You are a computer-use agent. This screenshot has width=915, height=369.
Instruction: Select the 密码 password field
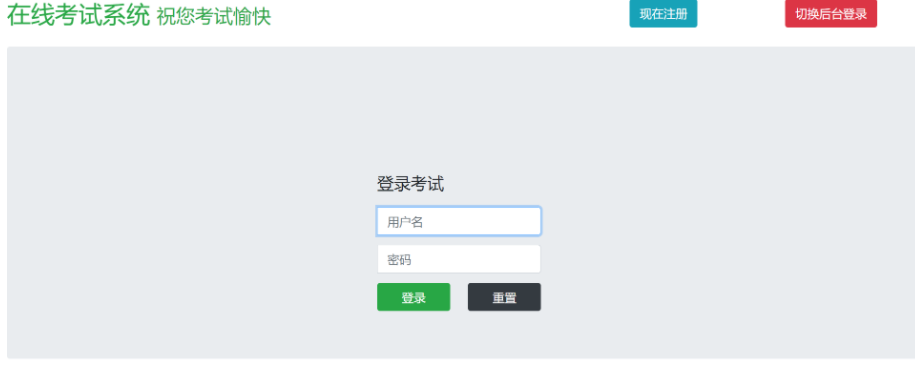(459, 259)
